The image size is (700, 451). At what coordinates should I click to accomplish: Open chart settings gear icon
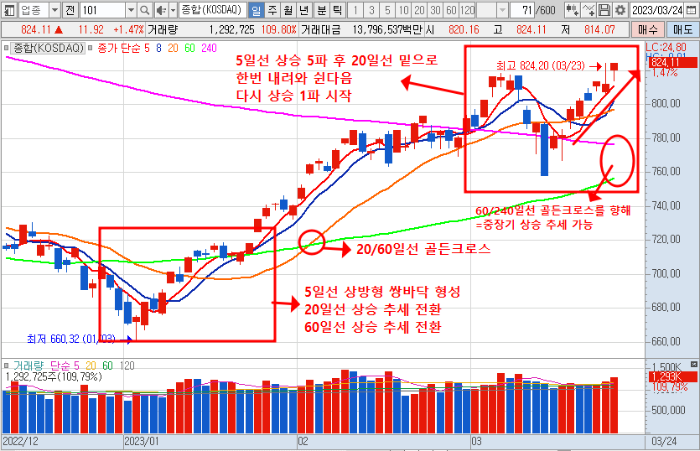[x=619, y=10]
